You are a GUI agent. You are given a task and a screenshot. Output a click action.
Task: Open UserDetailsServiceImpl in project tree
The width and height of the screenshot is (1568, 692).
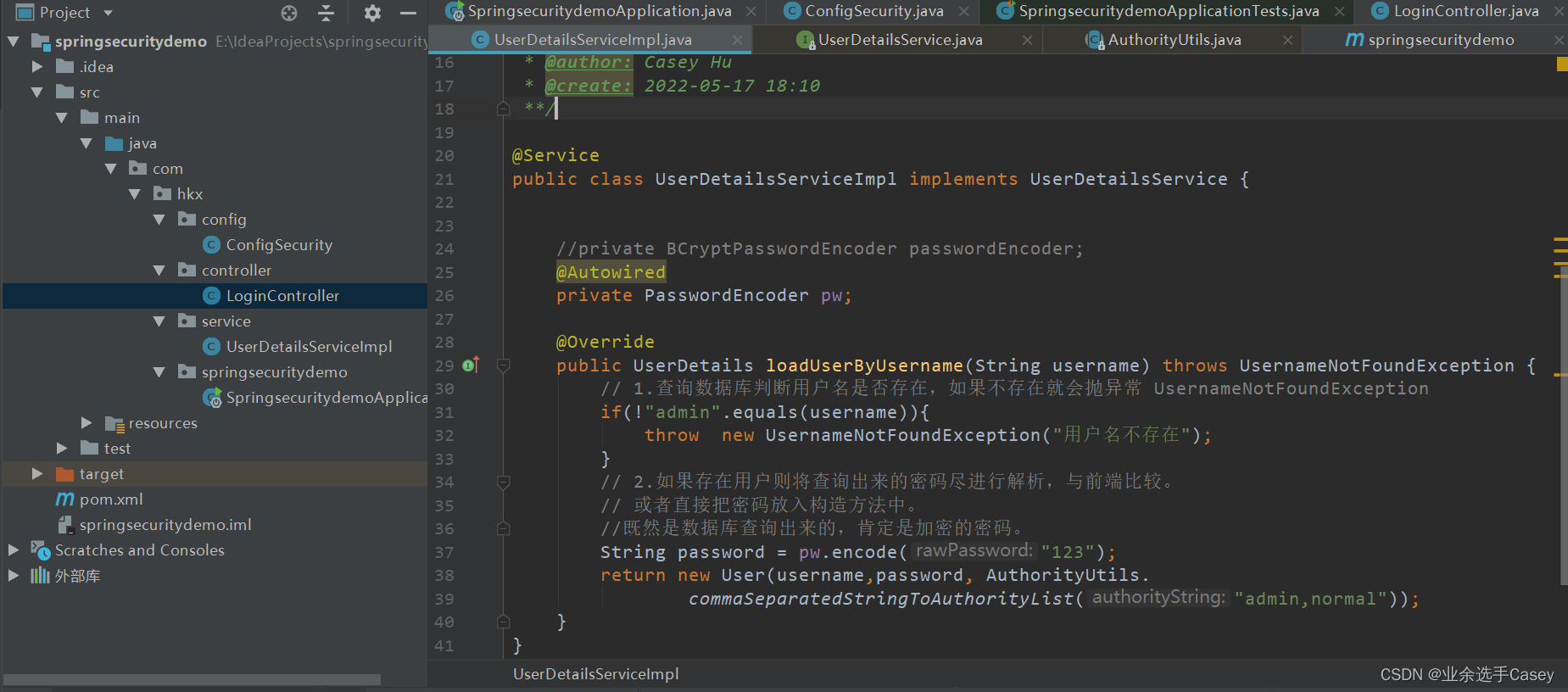pos(309,346)
